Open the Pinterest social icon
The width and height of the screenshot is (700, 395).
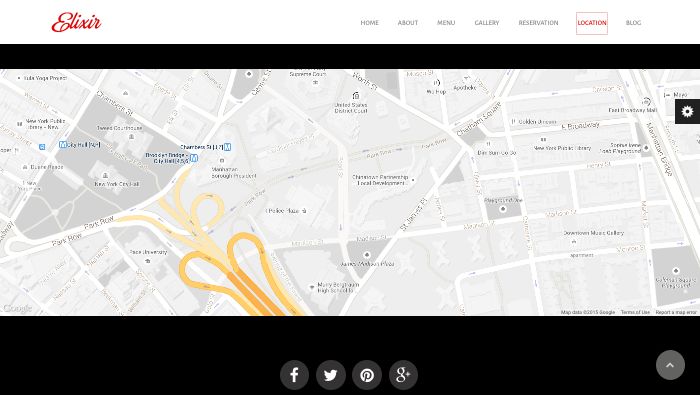[x=367, y=375]
